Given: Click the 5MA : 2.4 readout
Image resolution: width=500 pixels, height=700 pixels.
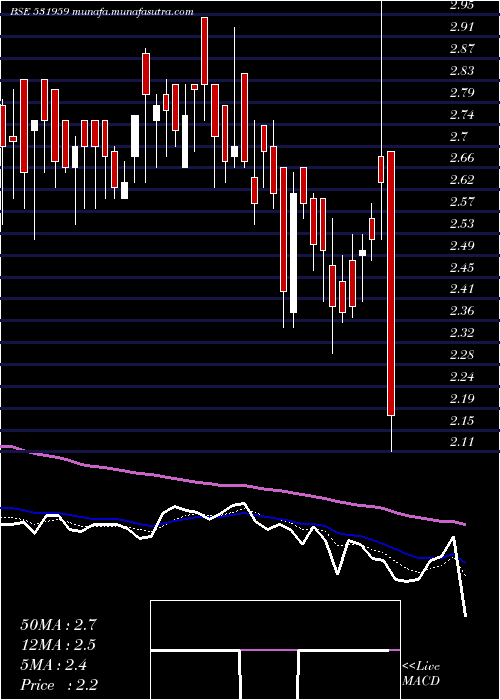Looking at the screenshot, I should pos(54,665).
